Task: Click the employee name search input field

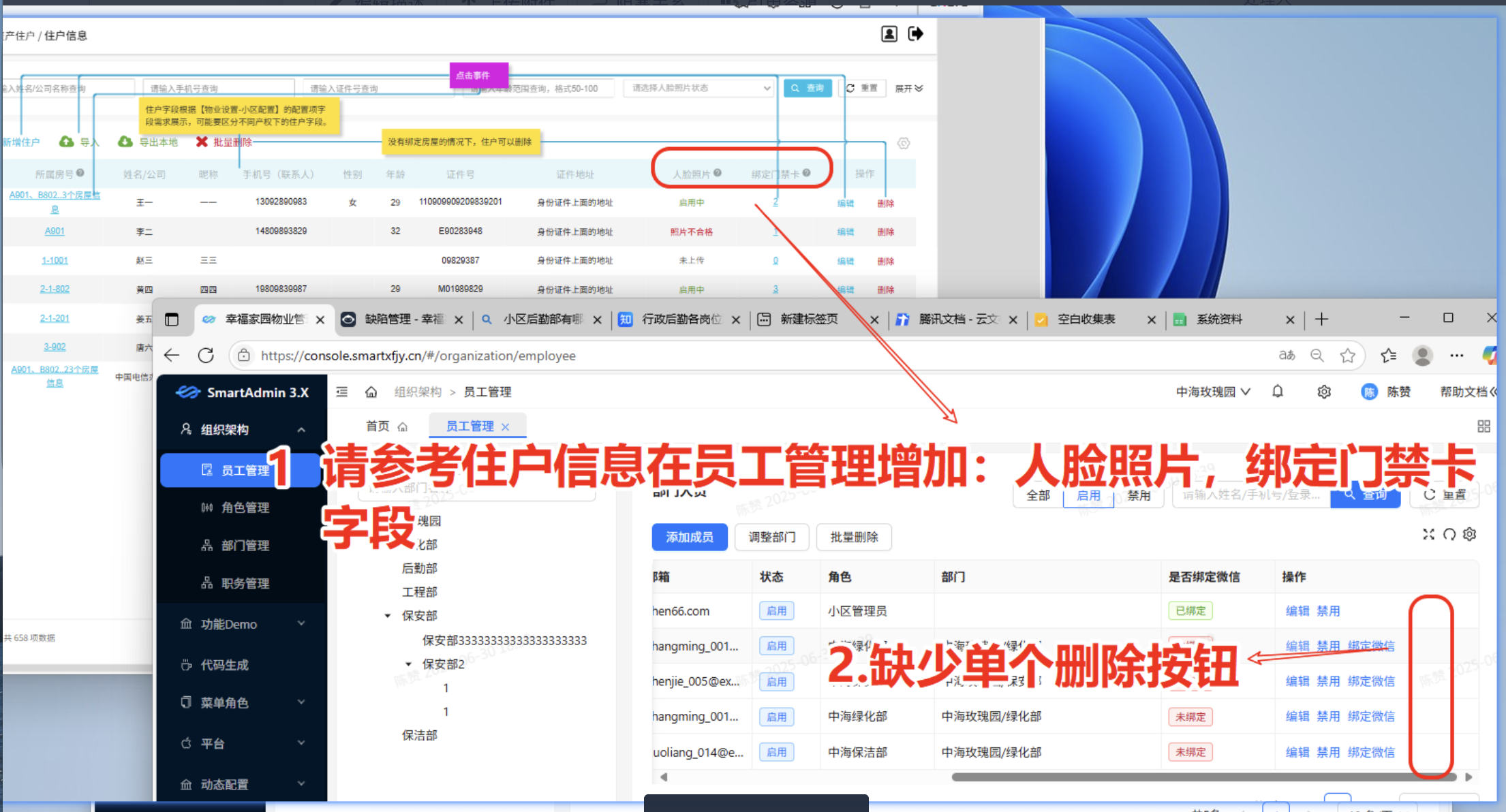Action: coord(1251,496)
